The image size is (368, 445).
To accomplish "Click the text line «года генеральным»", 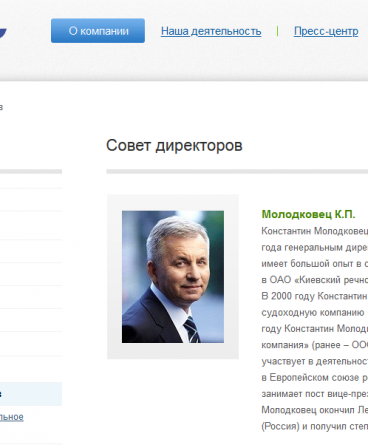I will point(315,247).
